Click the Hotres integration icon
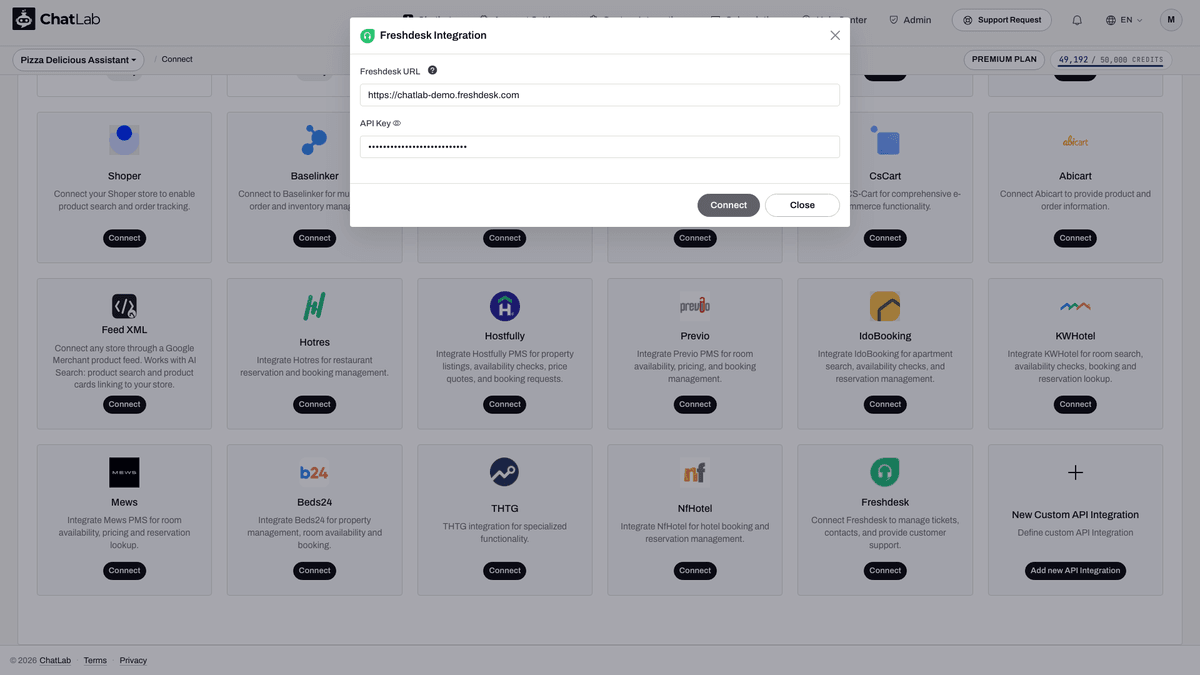1200x675 pixels. click(x=314, y=306)
